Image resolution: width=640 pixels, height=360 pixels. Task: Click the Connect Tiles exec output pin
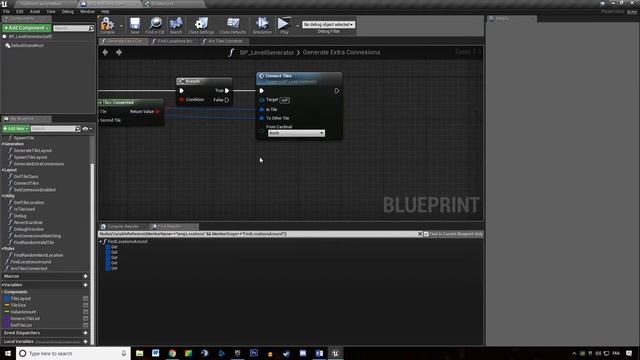(337, 91)
